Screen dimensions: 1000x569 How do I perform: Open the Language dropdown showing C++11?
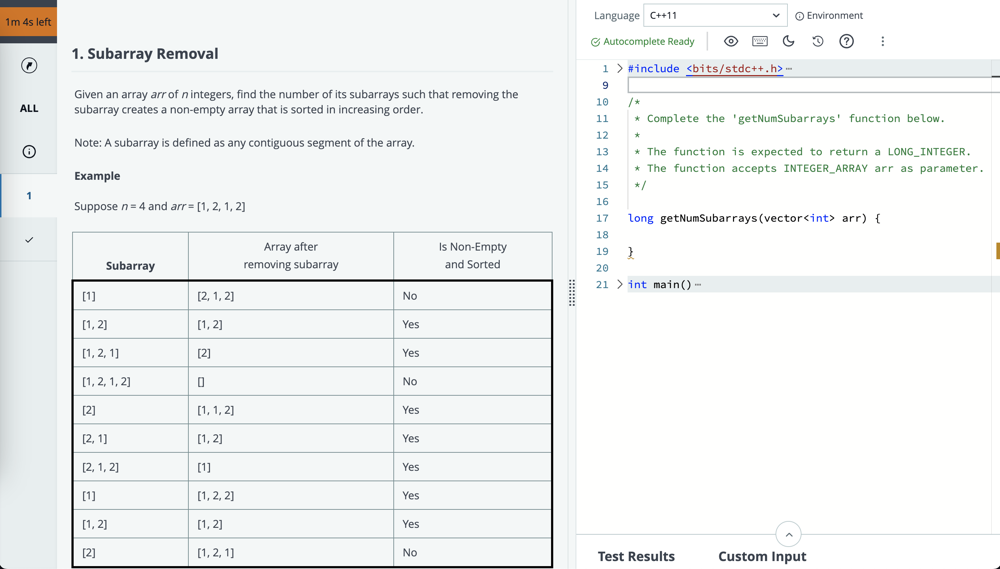pyautogui.click(x=715, y=16)
